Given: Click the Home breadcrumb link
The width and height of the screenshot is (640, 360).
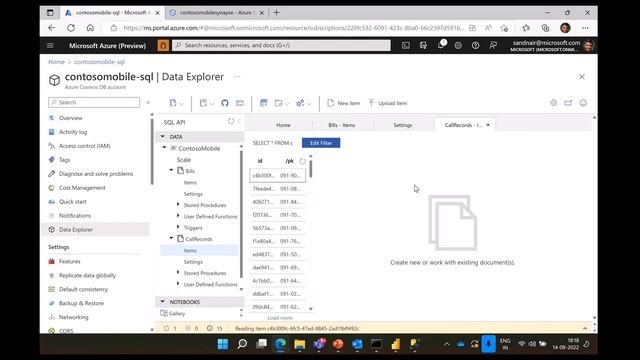Looking at the screenshot, I should (x=56, y=62).
